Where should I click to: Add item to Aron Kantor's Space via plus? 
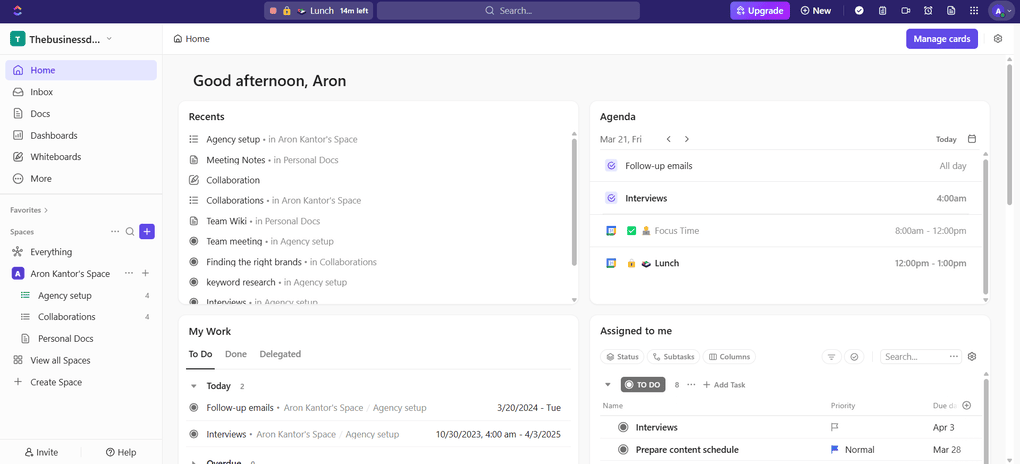[x=146, y=273]
